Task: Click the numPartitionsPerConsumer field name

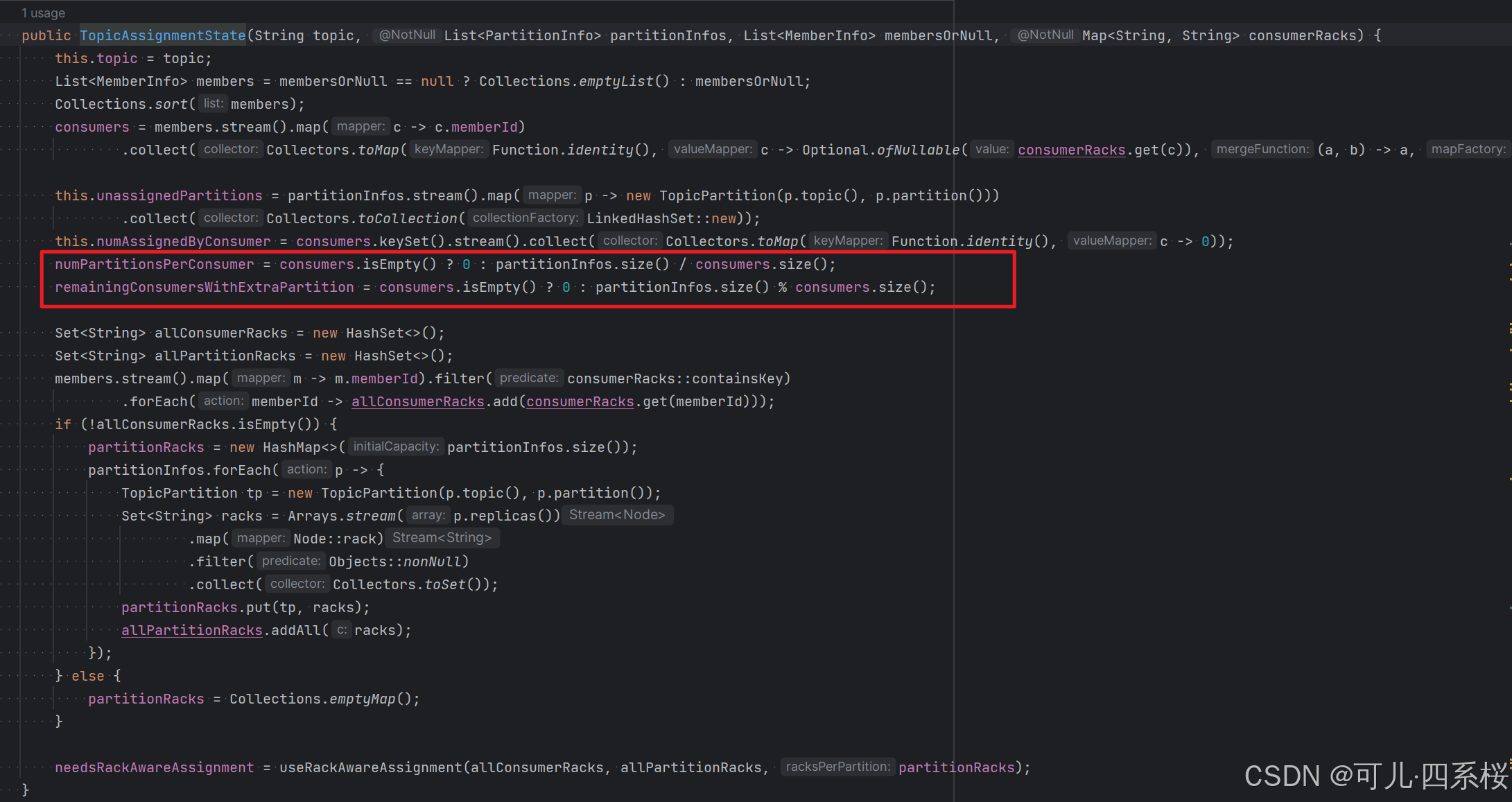Action: 154,264
